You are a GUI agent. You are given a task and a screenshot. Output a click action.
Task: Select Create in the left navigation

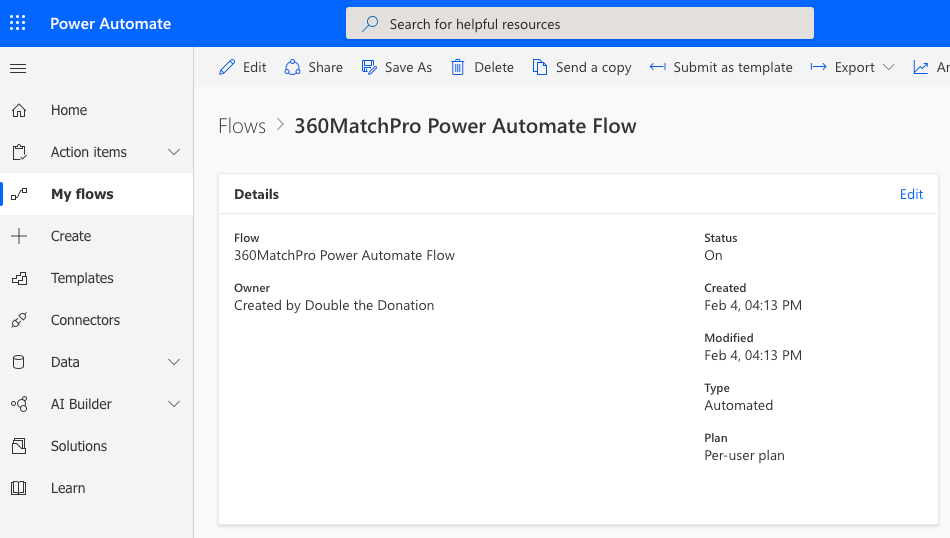(x=71, y=236)
